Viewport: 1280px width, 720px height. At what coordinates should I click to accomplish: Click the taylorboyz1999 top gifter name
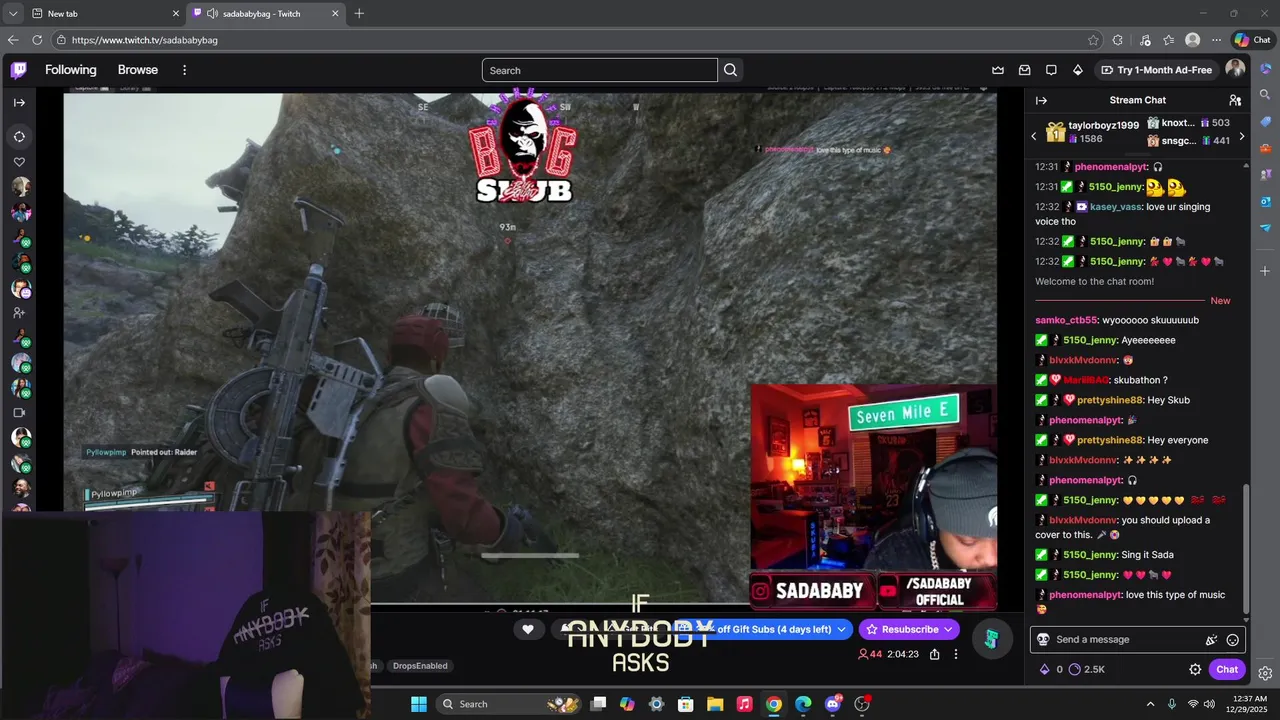click(1104, 125)
